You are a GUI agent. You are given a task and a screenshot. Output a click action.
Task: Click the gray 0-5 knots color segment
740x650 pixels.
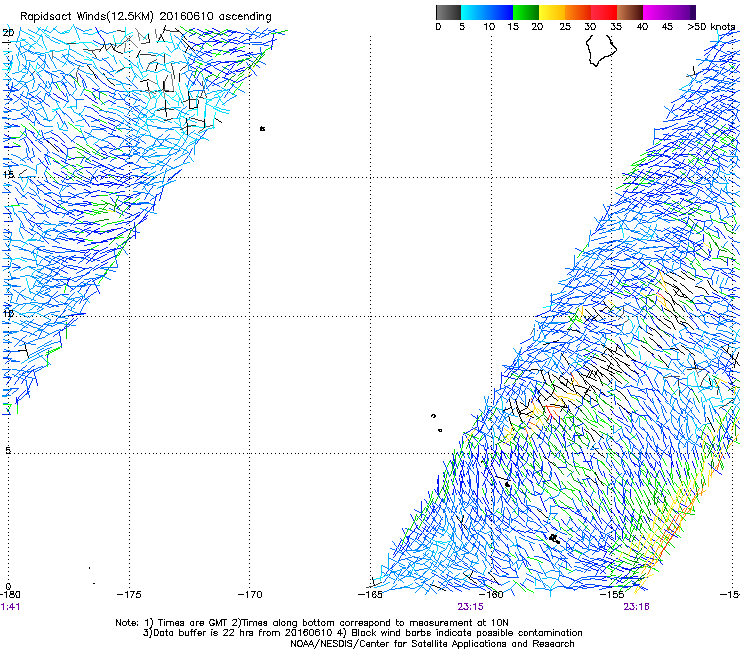448,12
